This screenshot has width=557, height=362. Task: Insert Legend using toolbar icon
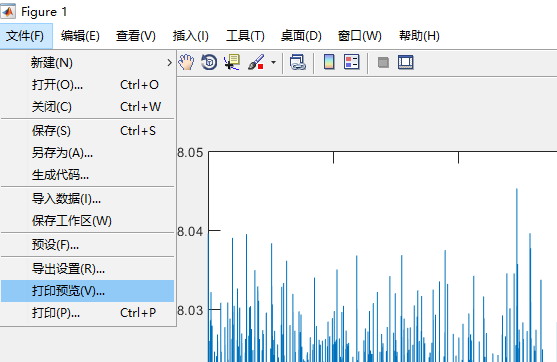point(352,62)
